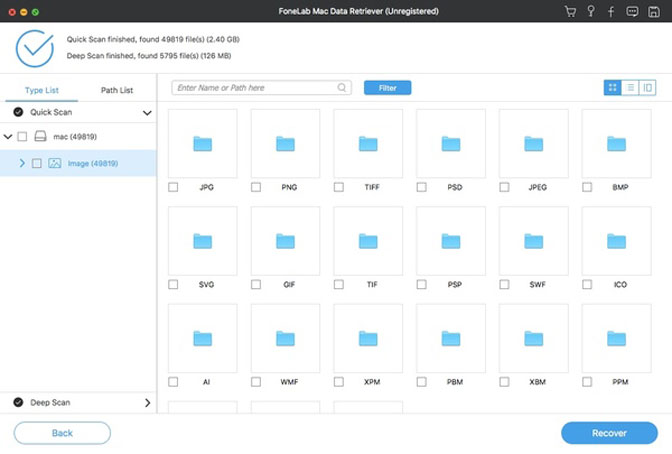Select the WMF checkbox
Image resolution: width=672 pixels, height=454 pixels.
256,382
